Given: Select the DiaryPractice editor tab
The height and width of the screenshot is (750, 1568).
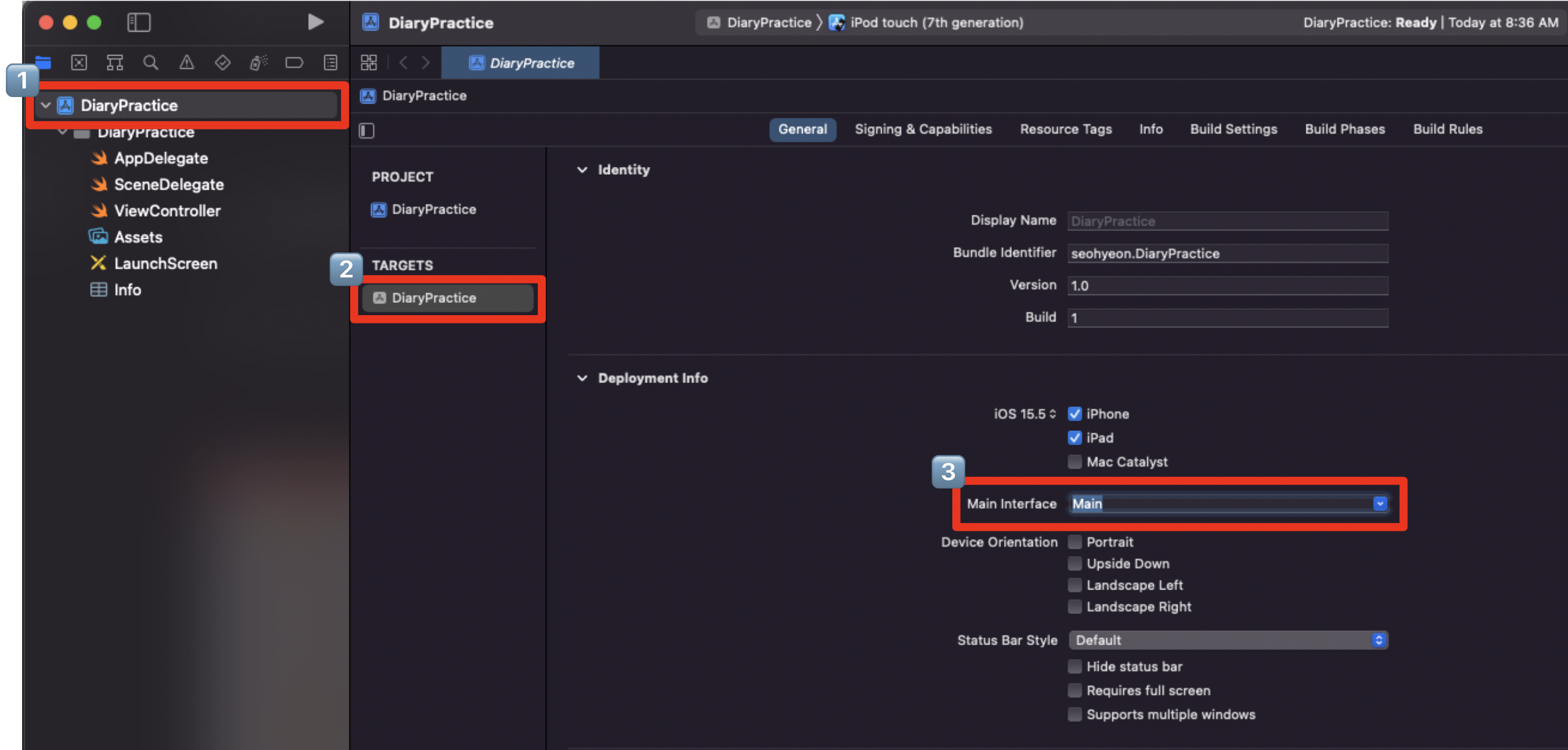Looking at the screenshot, I should (x=521, y=63).
